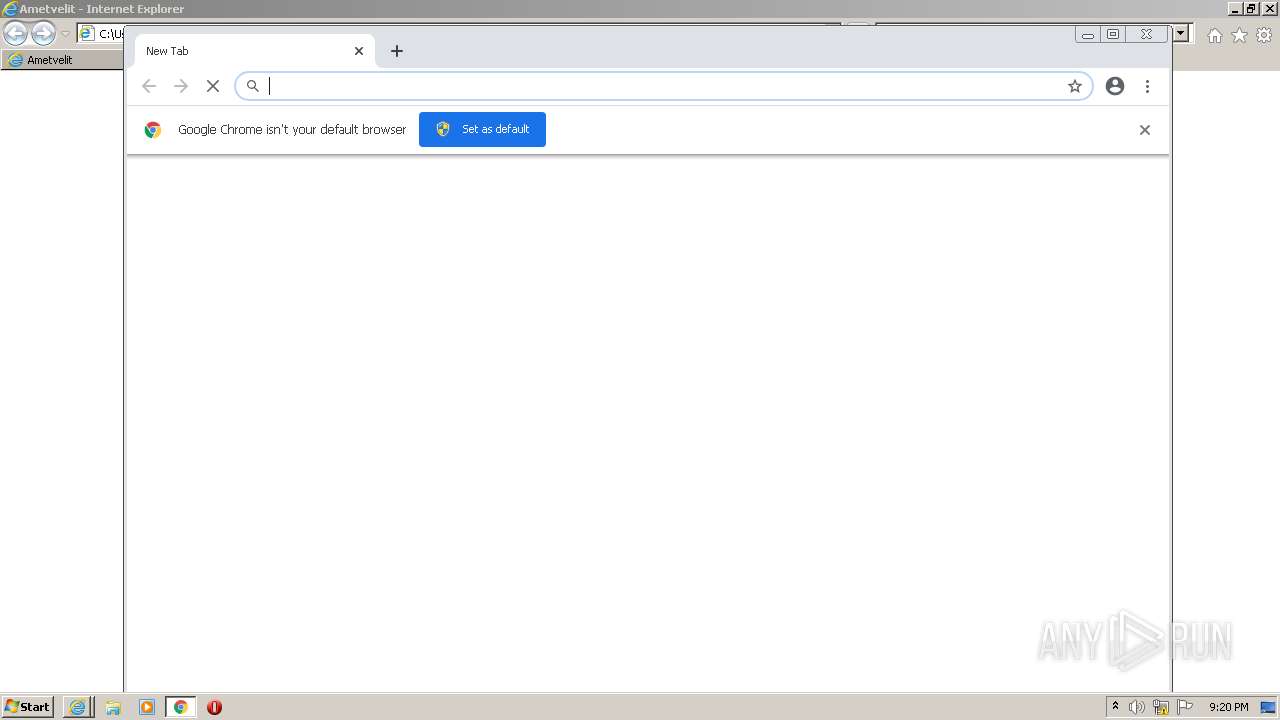Viewport: 1280px width, 720px height.
Task: Open the volume speaker tray icon
Action: (x=1137, y=707)
